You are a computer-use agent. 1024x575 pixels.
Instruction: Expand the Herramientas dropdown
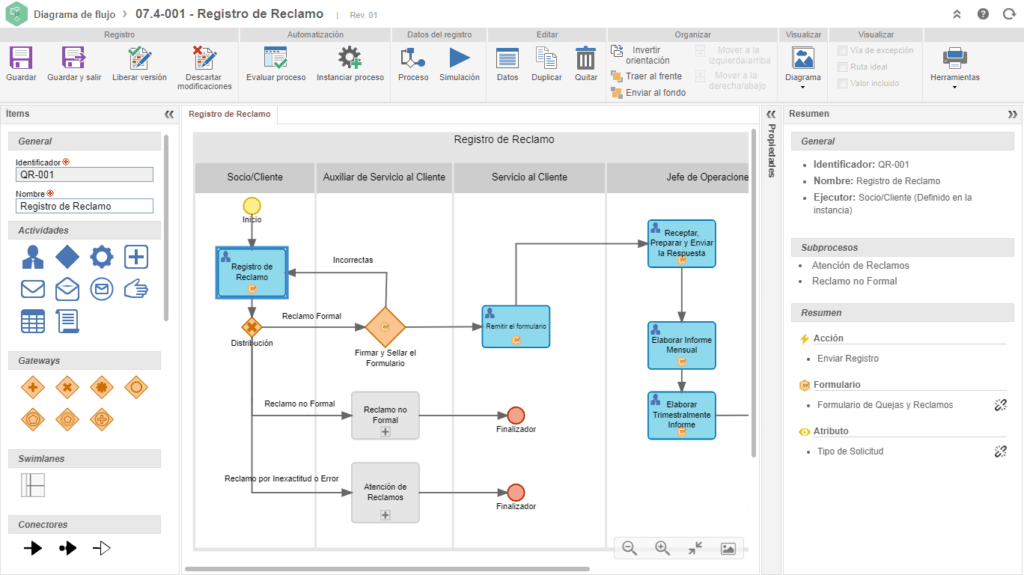click(954, 66)
